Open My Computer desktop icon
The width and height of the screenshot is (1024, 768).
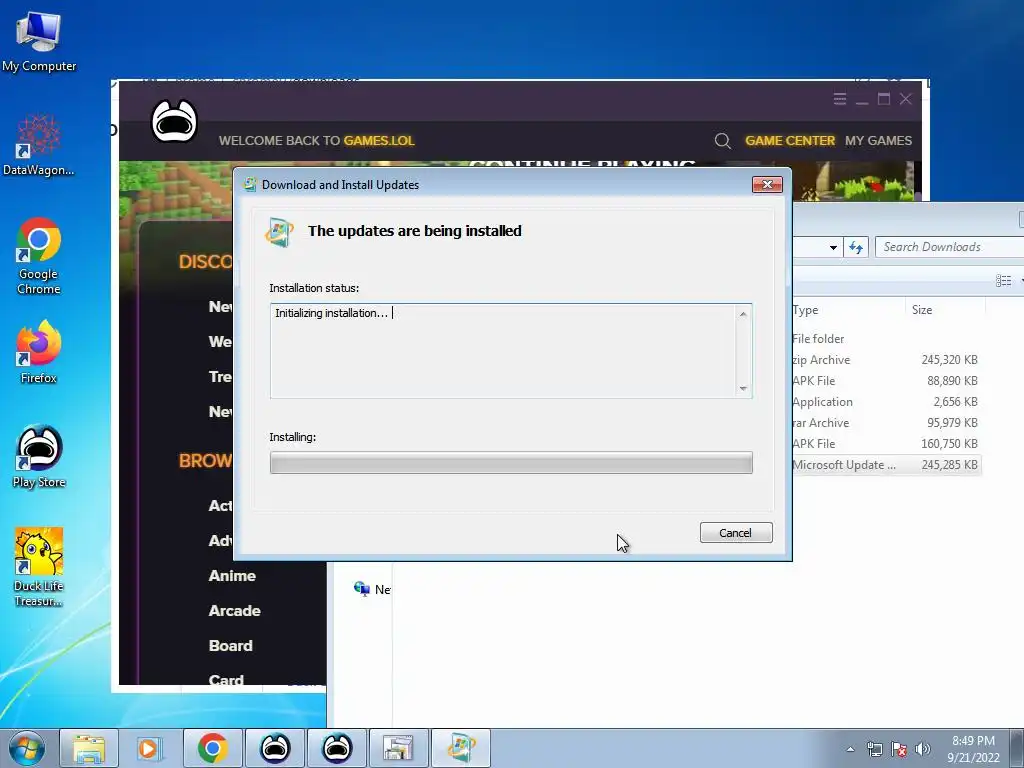[39, 42]
